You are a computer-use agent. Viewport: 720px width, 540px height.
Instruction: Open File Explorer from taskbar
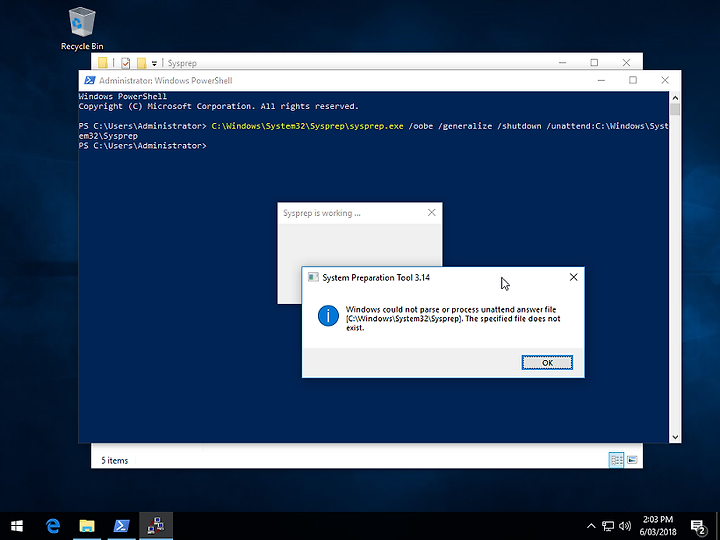pyautogui.click(x=87, y=526)
